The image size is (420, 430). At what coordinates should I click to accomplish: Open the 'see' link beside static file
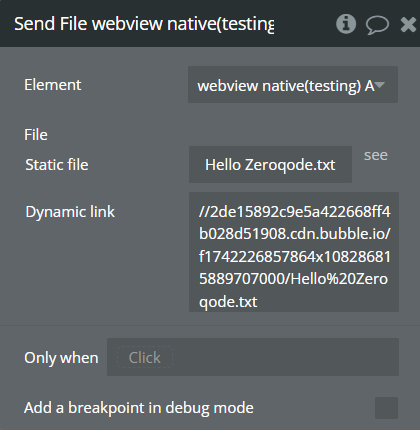pos(376,155)
